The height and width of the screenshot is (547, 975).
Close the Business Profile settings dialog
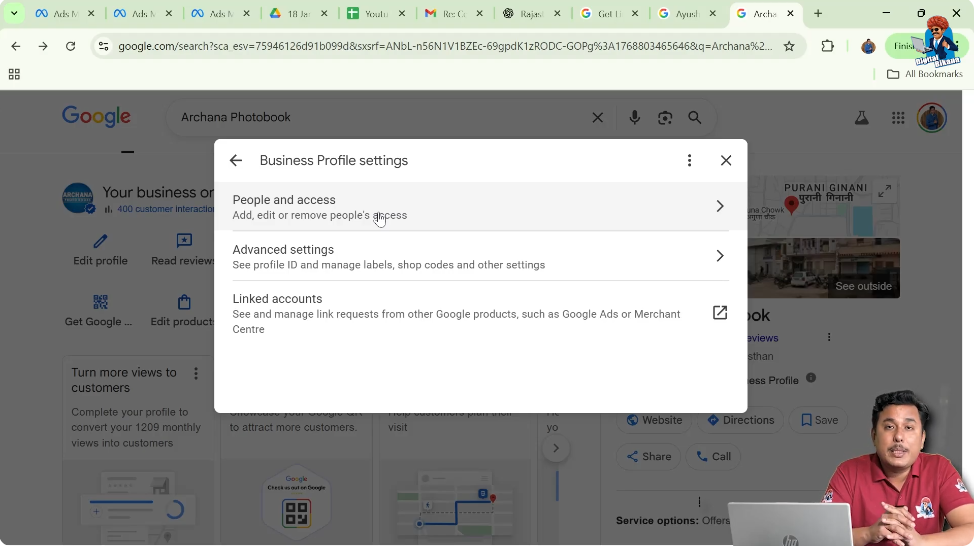(726, 160)
